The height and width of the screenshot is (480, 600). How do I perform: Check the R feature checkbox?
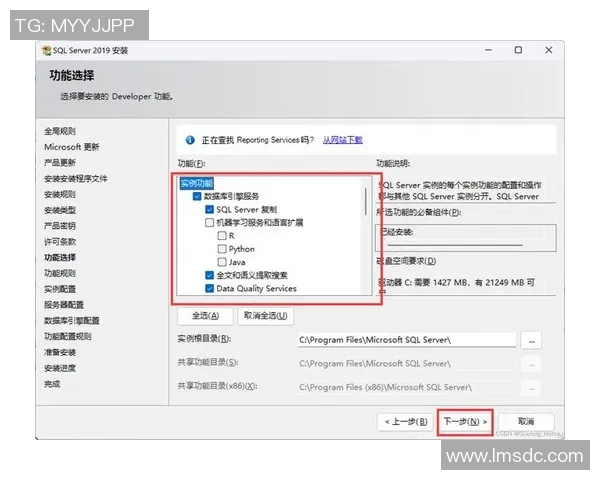click(x=222, y=235)
